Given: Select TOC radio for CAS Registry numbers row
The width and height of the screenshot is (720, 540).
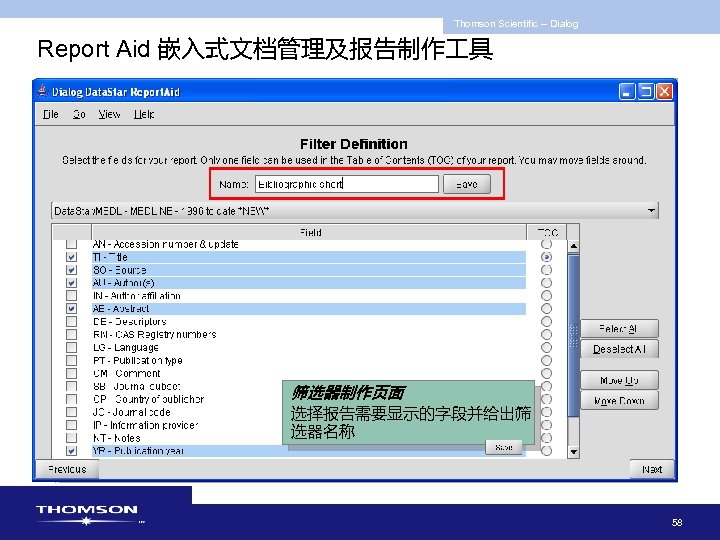Looking at the screenshot, I should [x=546, y=334].
